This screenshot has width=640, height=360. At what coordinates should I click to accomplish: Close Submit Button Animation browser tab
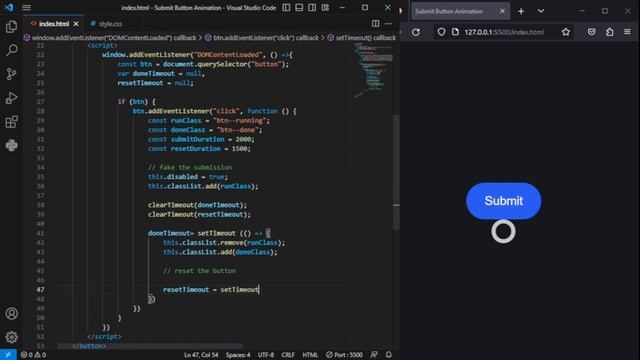point(502,11)
